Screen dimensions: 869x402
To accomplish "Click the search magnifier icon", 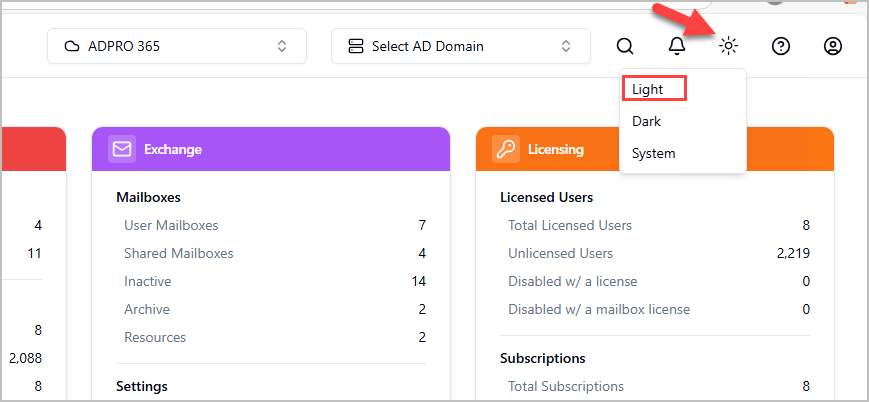I will [x=625, y=46].
